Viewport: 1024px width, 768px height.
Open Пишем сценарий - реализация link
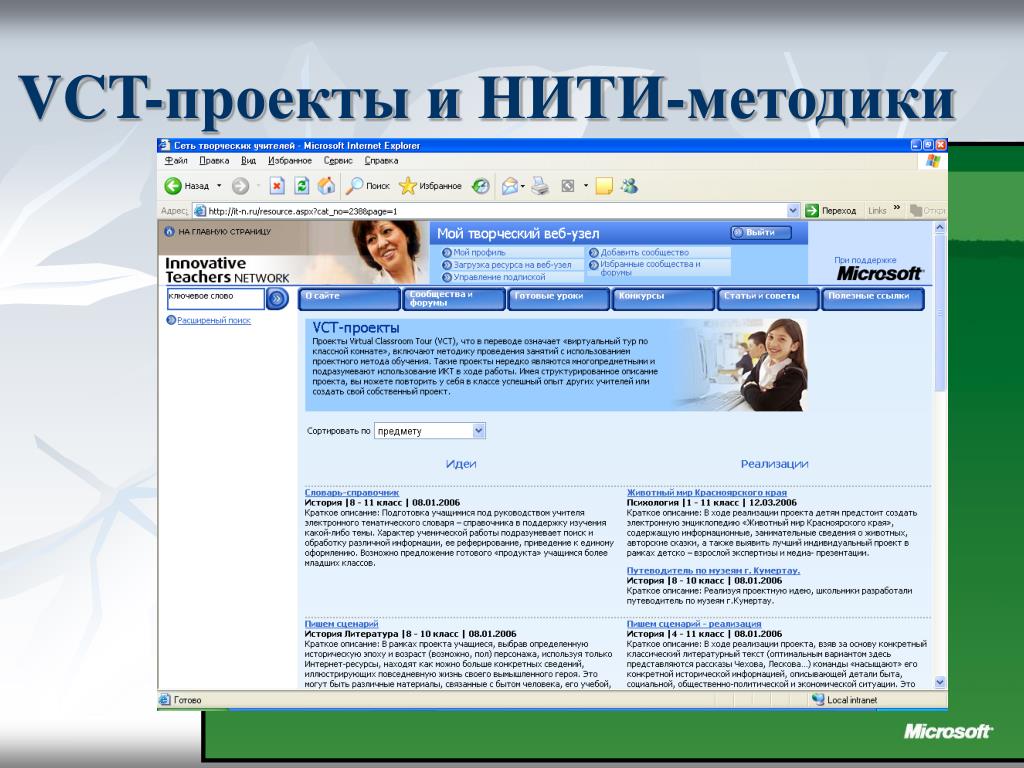(x=694, y=624)
